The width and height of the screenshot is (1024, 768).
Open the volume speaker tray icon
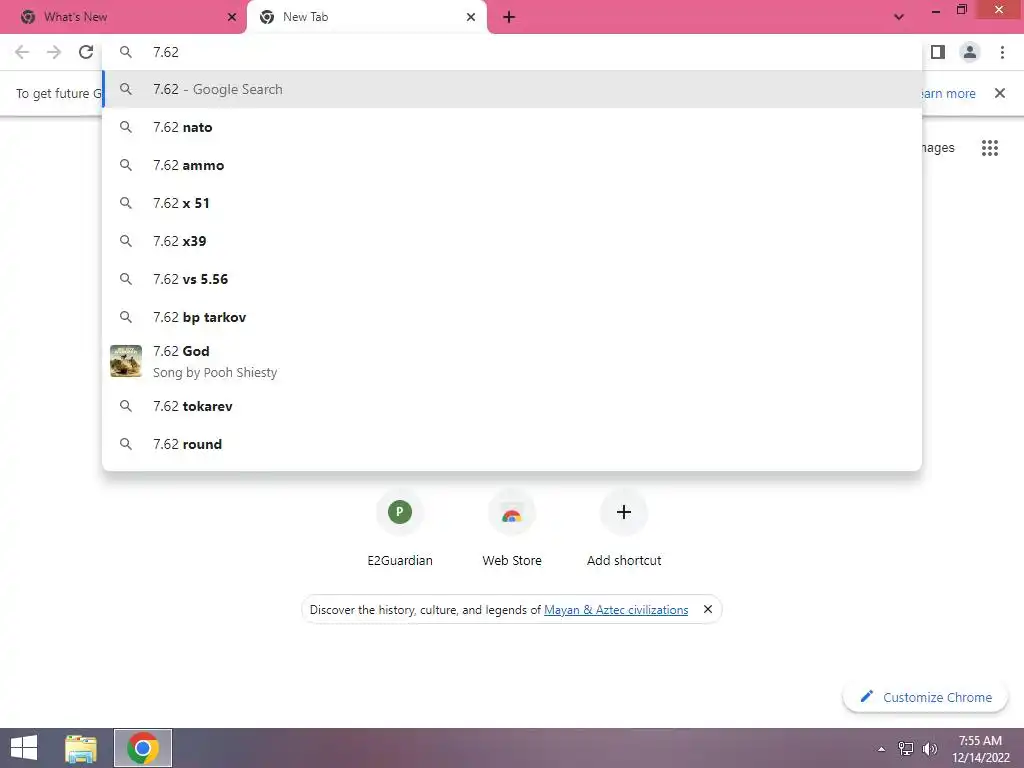coord(930,749)
